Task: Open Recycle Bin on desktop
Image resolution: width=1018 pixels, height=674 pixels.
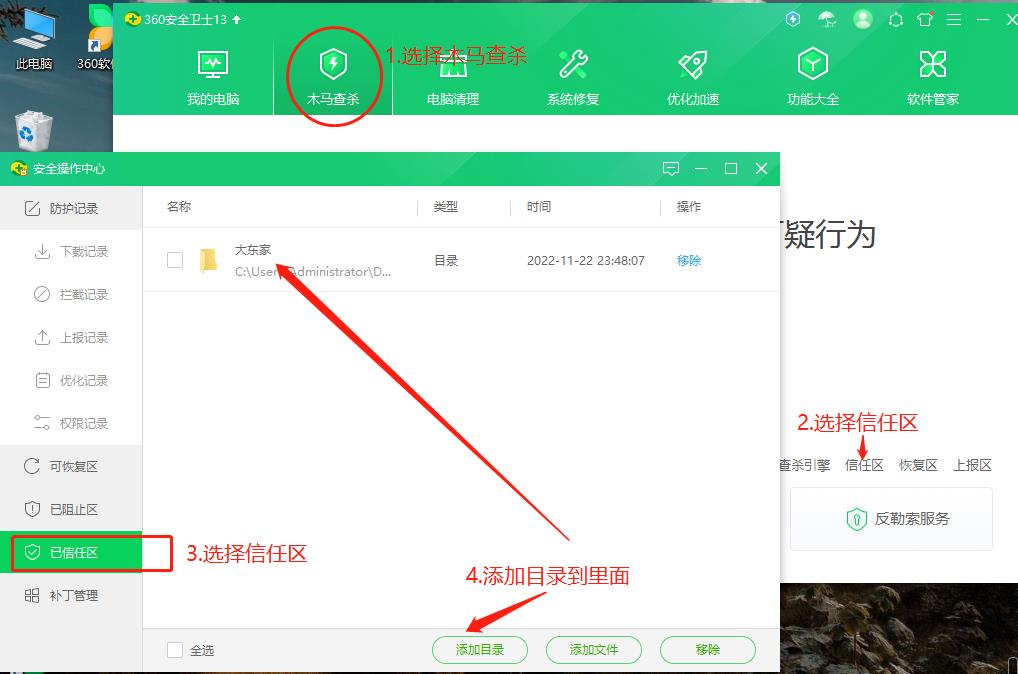Action: 35,130
